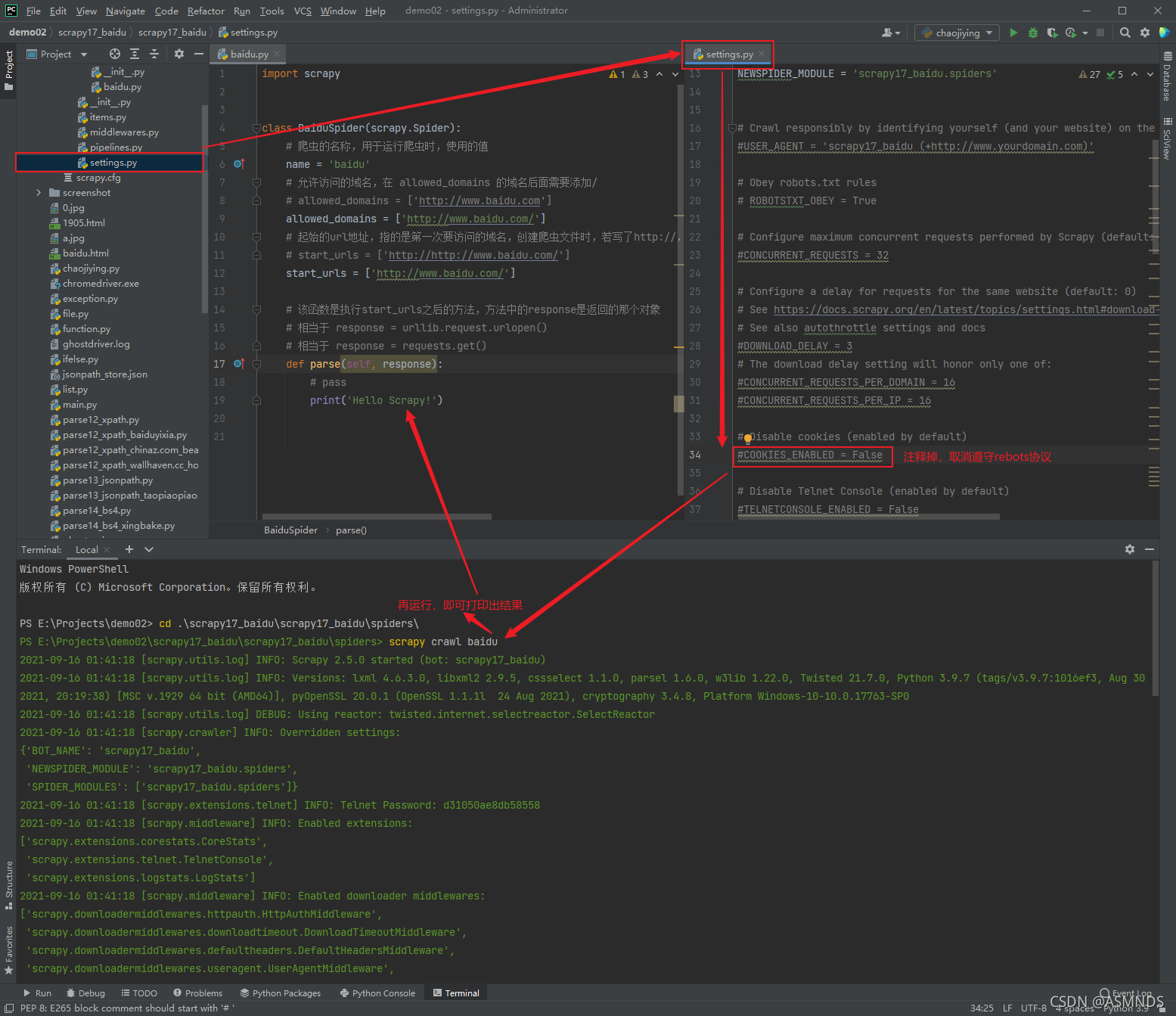1176x1016 pixels.
Task: Start debugging with the bug icon
Action: (x=1032, y=33)
